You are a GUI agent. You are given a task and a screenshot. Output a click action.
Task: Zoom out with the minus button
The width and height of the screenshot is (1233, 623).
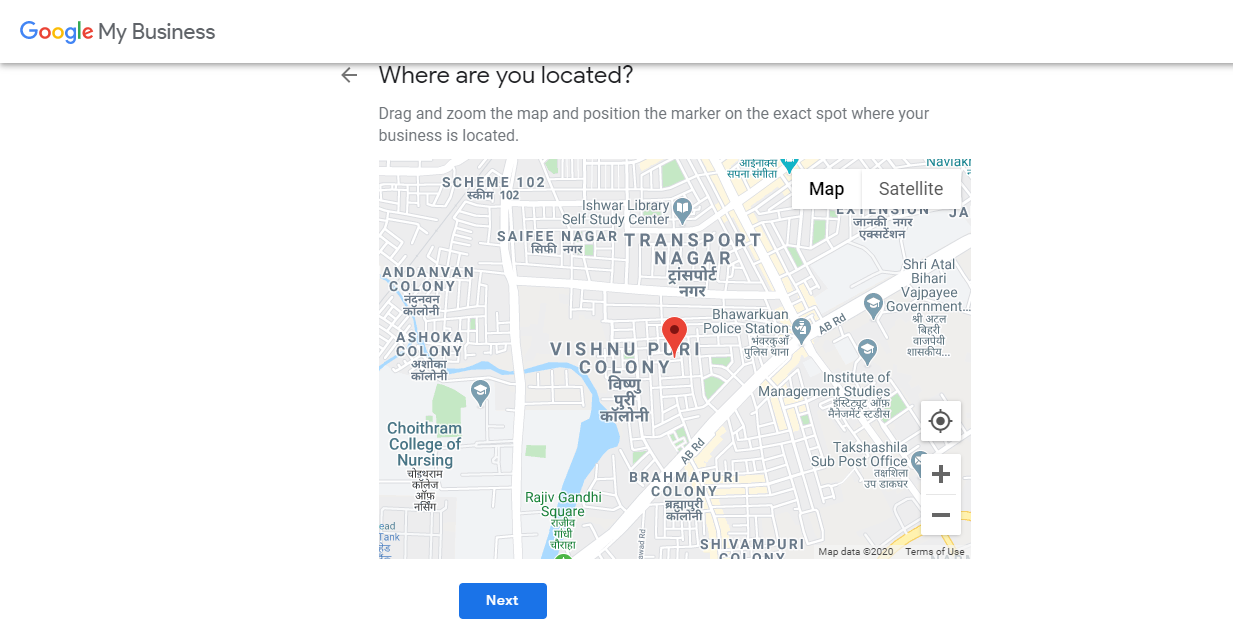pos(940,515)
